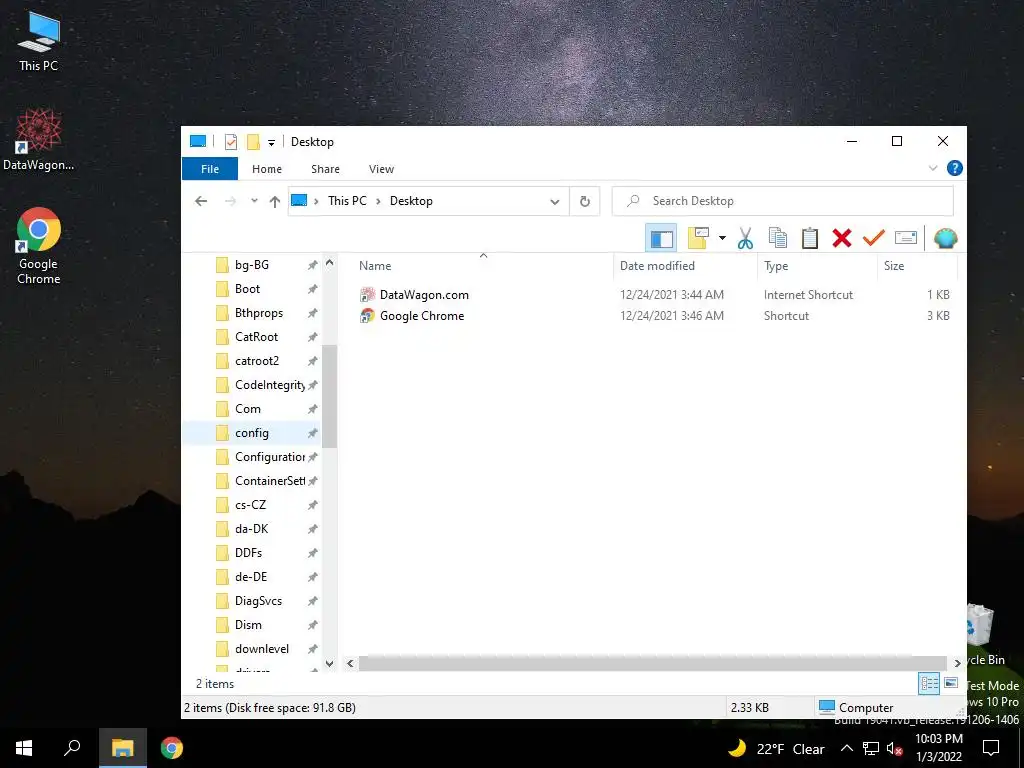
Task: Sort by the Size column header
Action: [894, 266]
